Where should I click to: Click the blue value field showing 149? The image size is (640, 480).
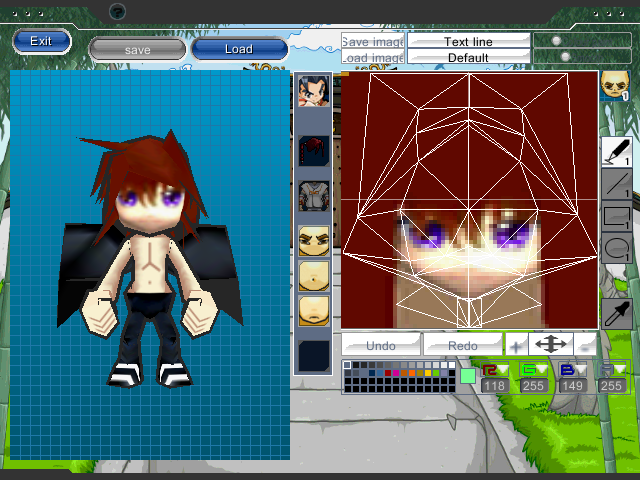[x=572, y=386]
